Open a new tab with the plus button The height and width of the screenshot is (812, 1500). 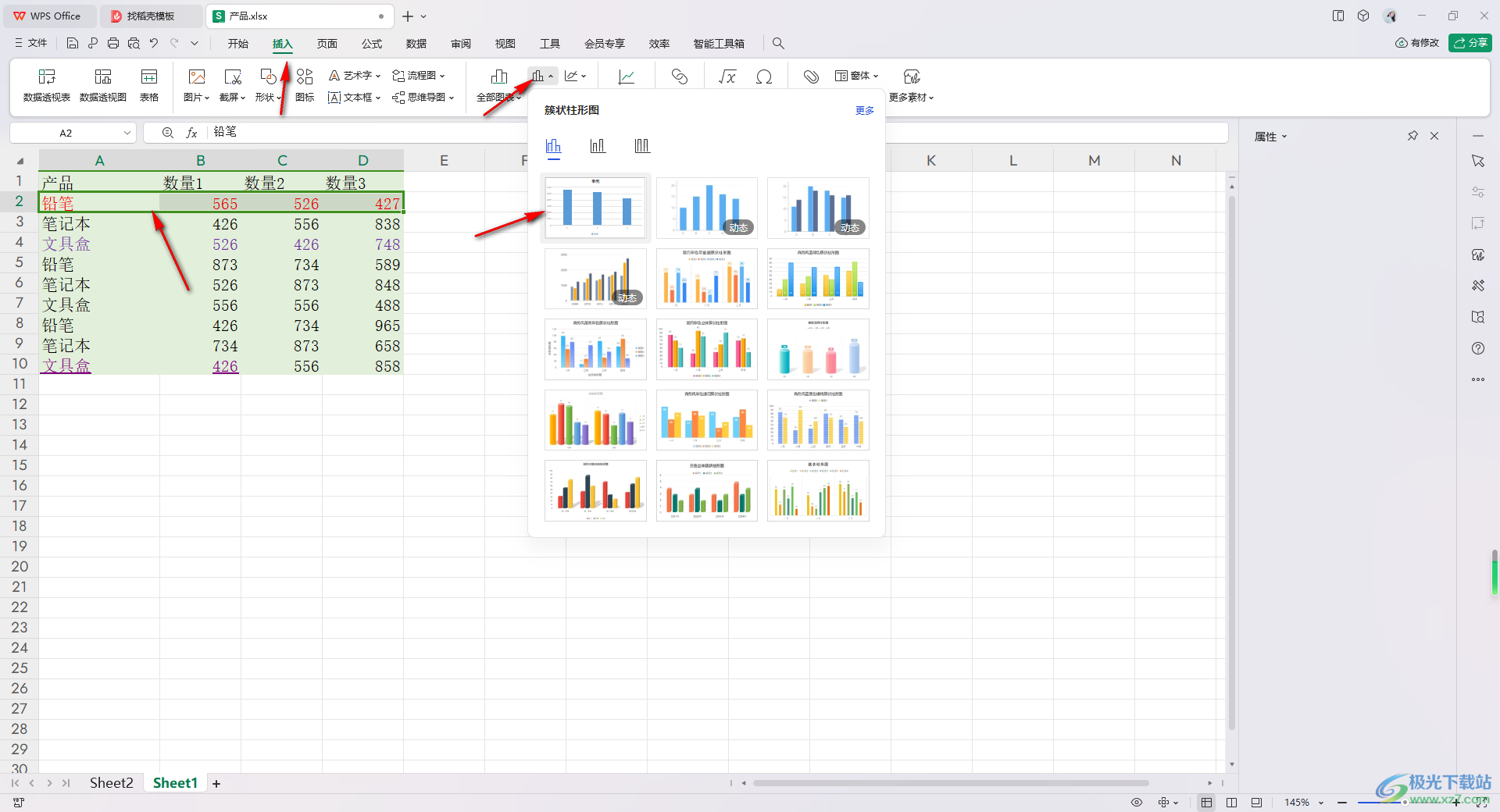coord(408,16)
